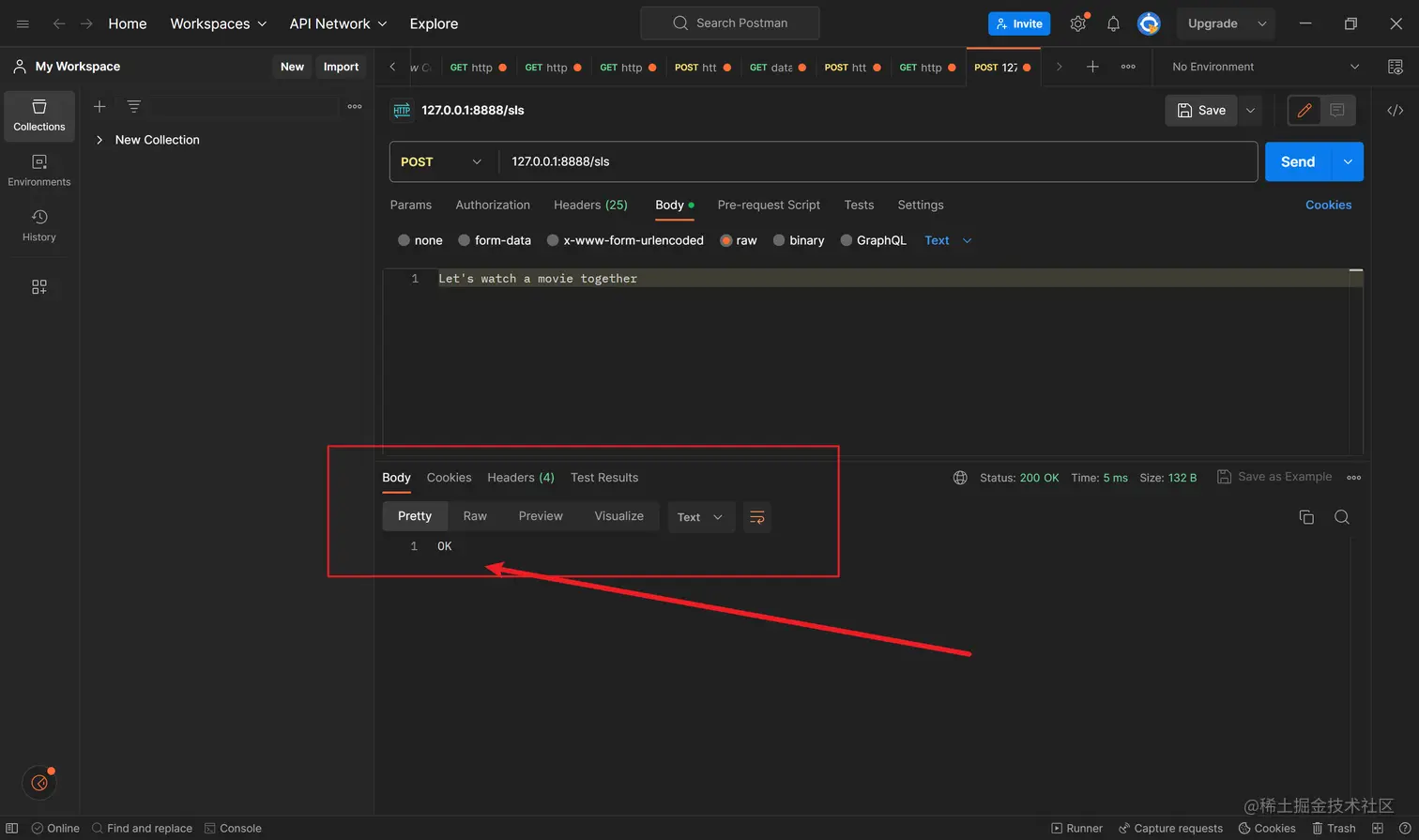This screenshot has width=1419, height=840.
Task: Show the Raw response view
Action: (475, 516)
